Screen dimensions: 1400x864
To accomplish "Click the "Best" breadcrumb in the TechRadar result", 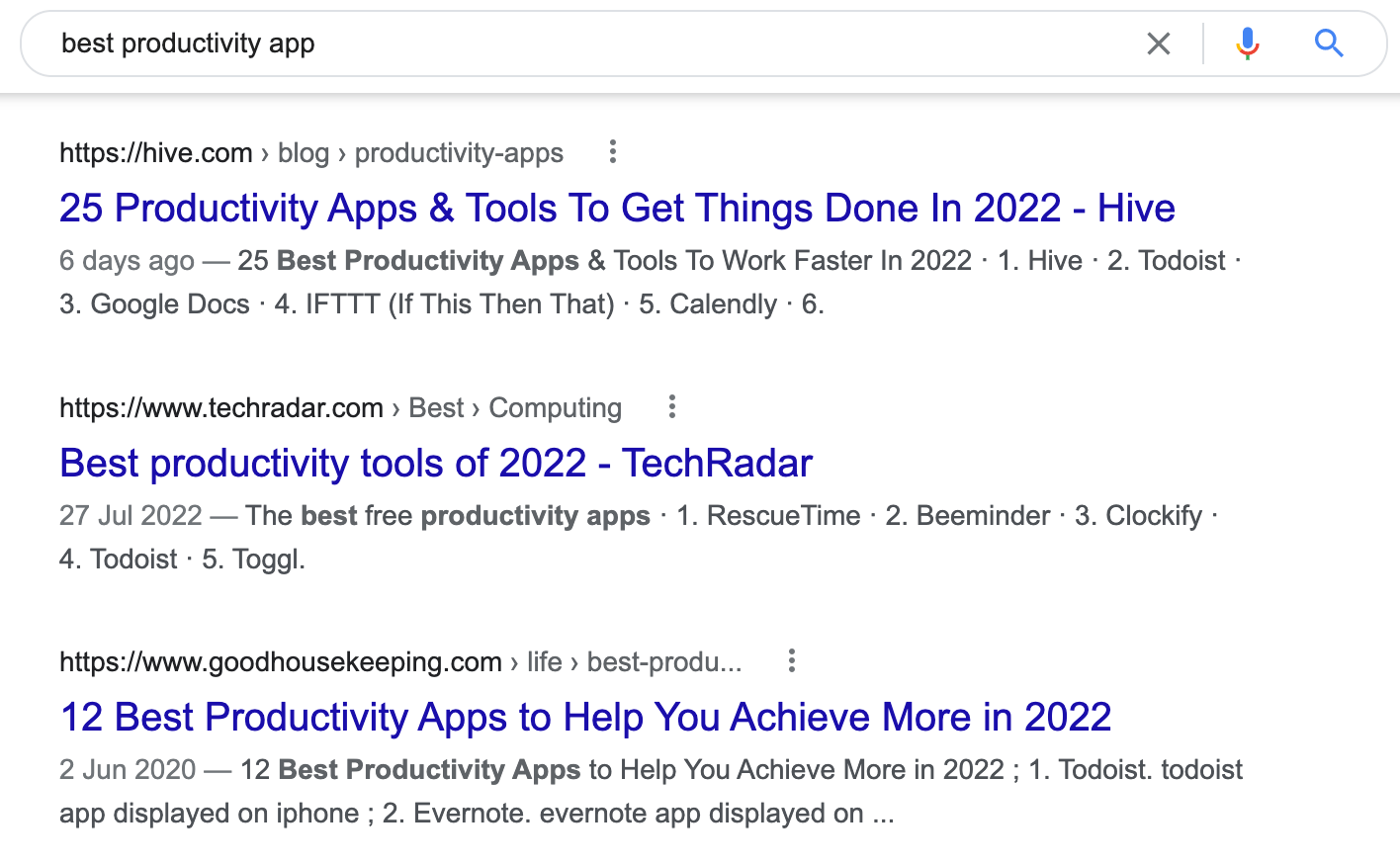I will click(x=436, y=407).
